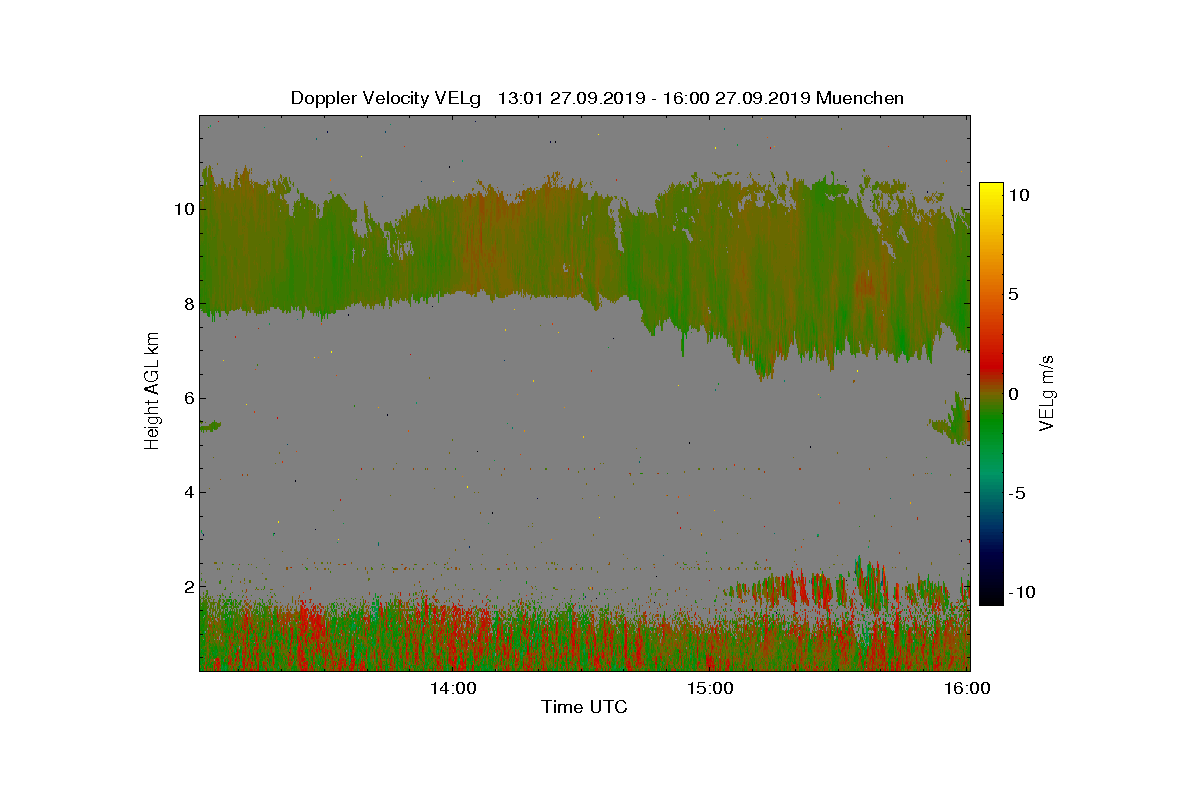
Task: Click the height tick label '10'
Action: pyautogui.click(x=182, y=209)
